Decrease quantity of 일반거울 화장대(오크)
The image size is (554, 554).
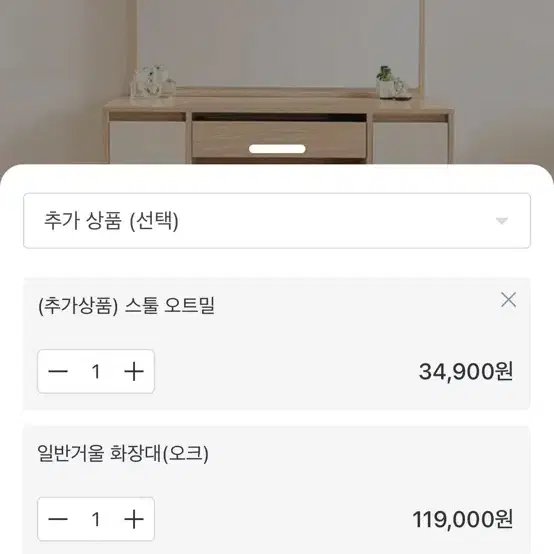pyautogui.click(x=58, y=519)
